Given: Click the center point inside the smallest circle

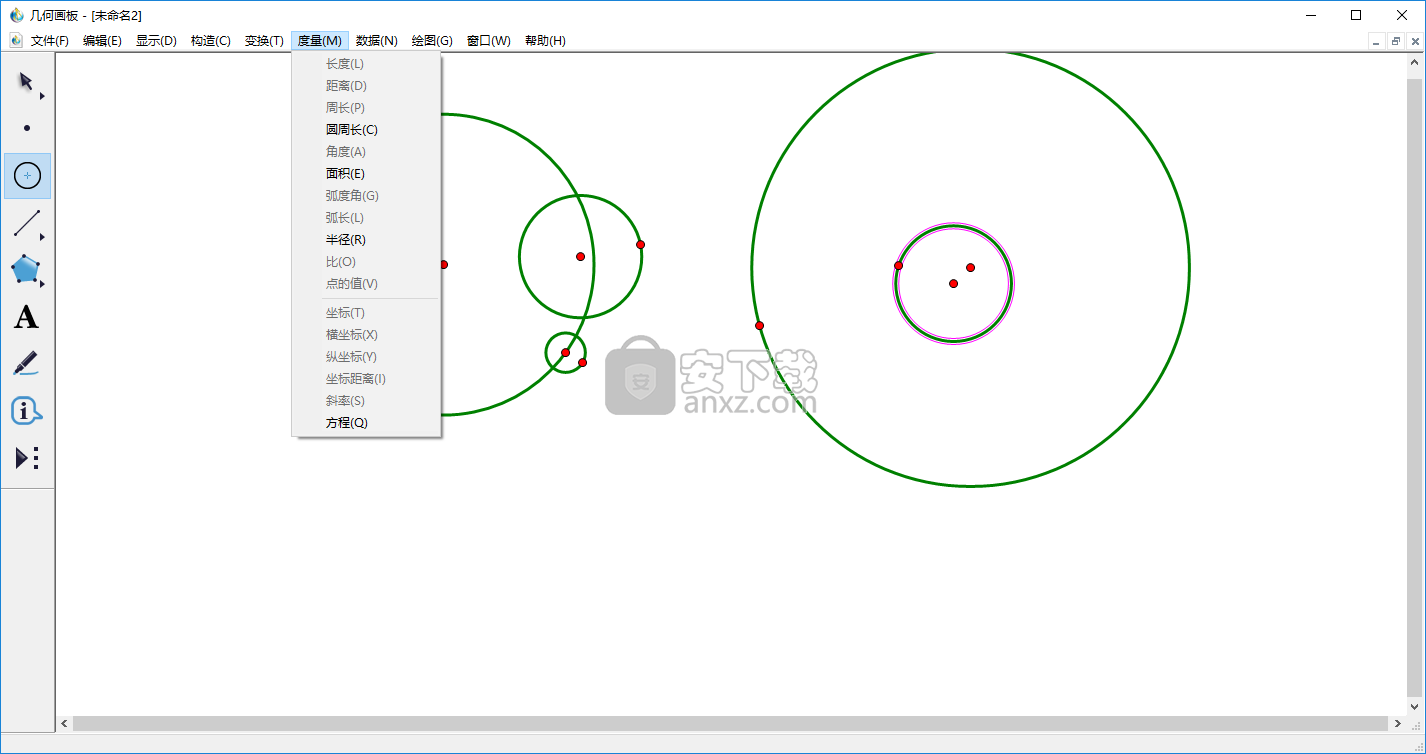Looking at the screenshot, I should pyautogui.click(x=565, y=353).
